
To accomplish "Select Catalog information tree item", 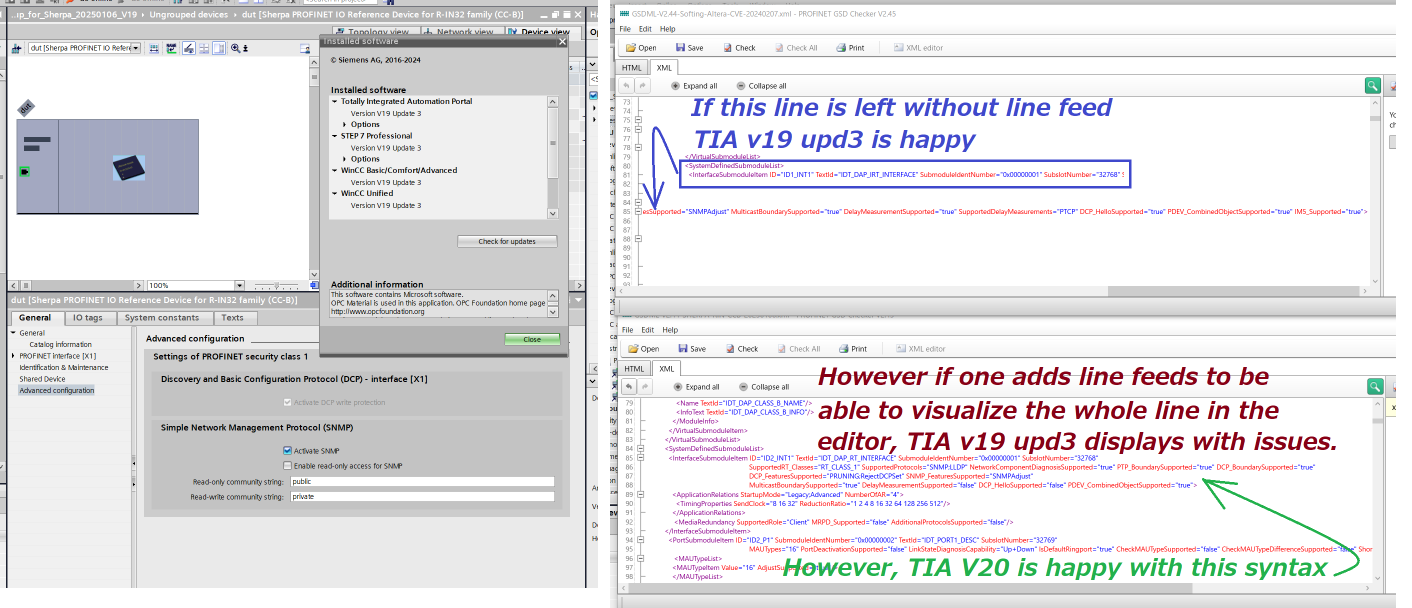I will (x=60, y=344).
